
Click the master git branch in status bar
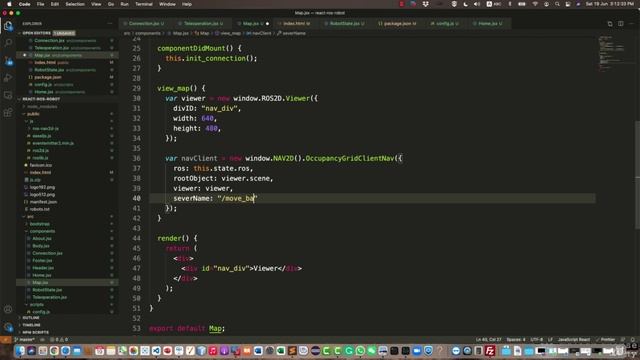tap(25, 340)
